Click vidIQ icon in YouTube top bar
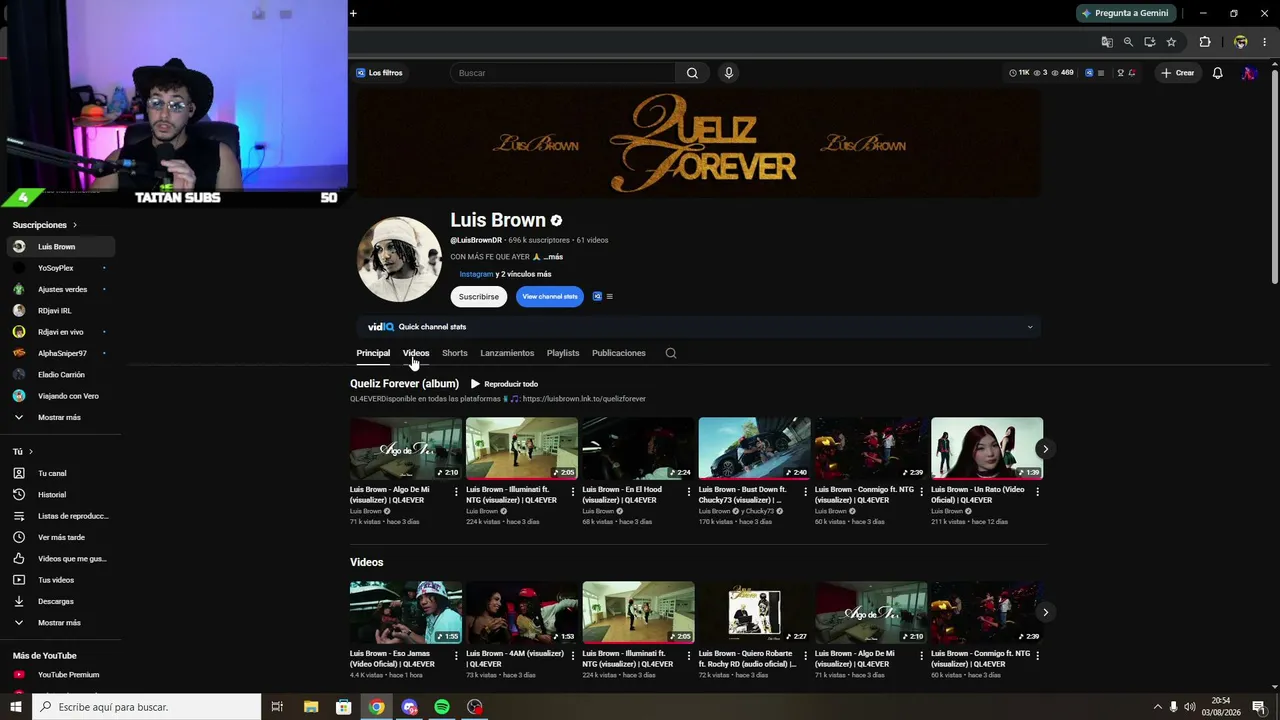Screen dimensions: 1280x720 coord(1089,73)
